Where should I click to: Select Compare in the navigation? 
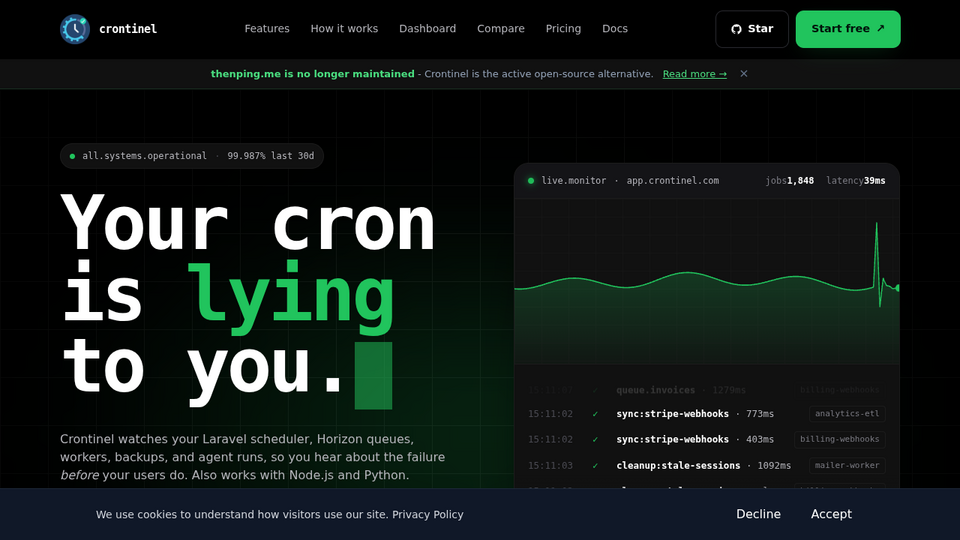click(x=501, y=29)
